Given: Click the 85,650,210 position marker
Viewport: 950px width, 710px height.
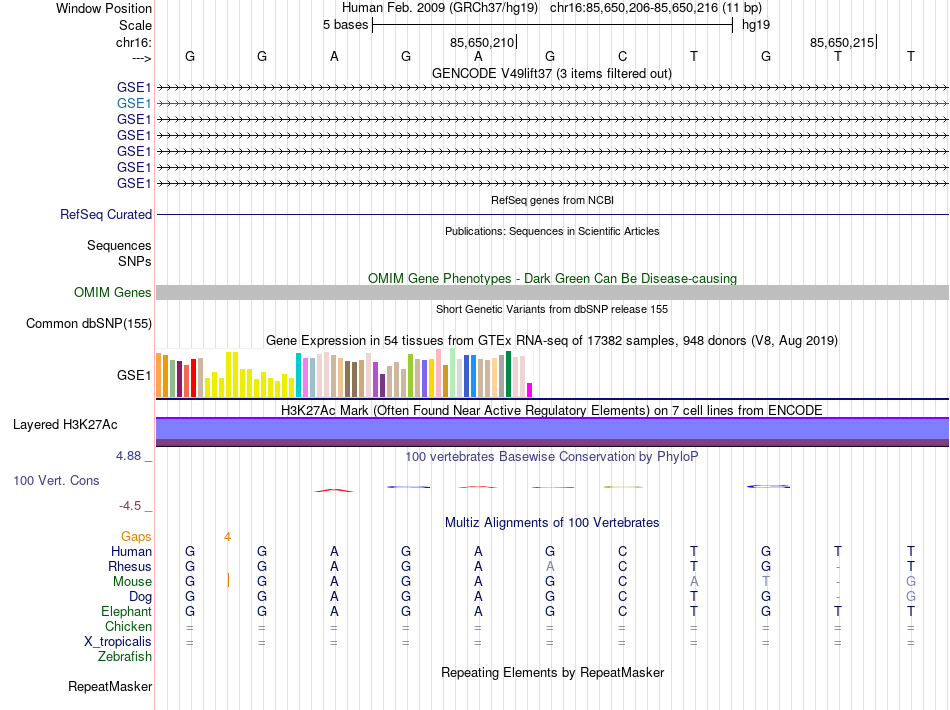Looking at the screenshot, I should click(x=483, y=42).
